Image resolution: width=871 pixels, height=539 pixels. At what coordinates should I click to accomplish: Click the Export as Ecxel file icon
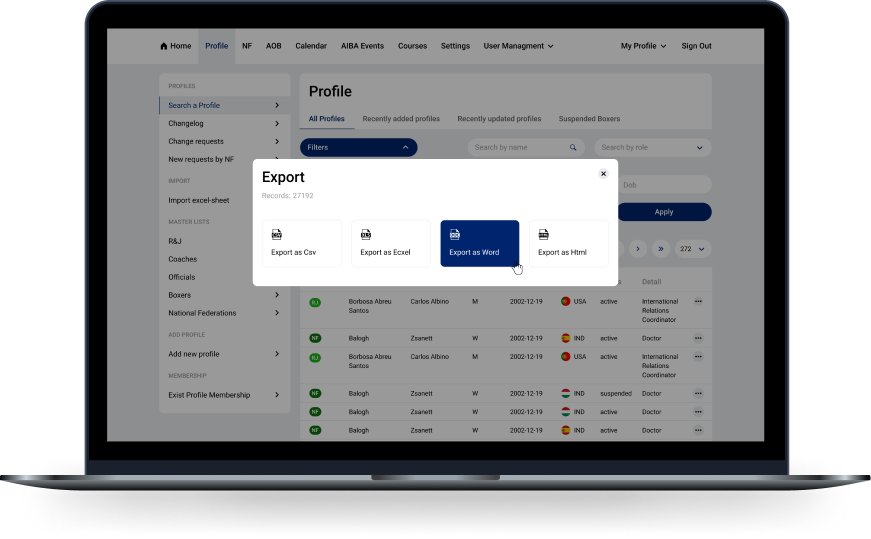(x=366, y=234)
